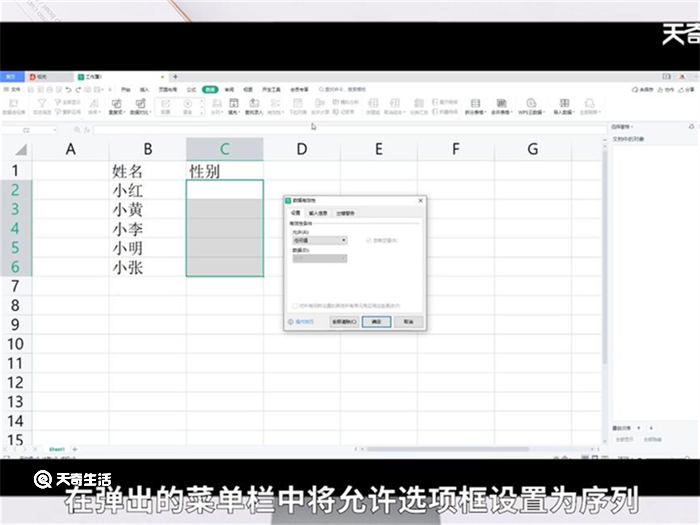700x525 pixels.
Task: Switch to the 输入信息 tab in dialog
Action: 318,213
